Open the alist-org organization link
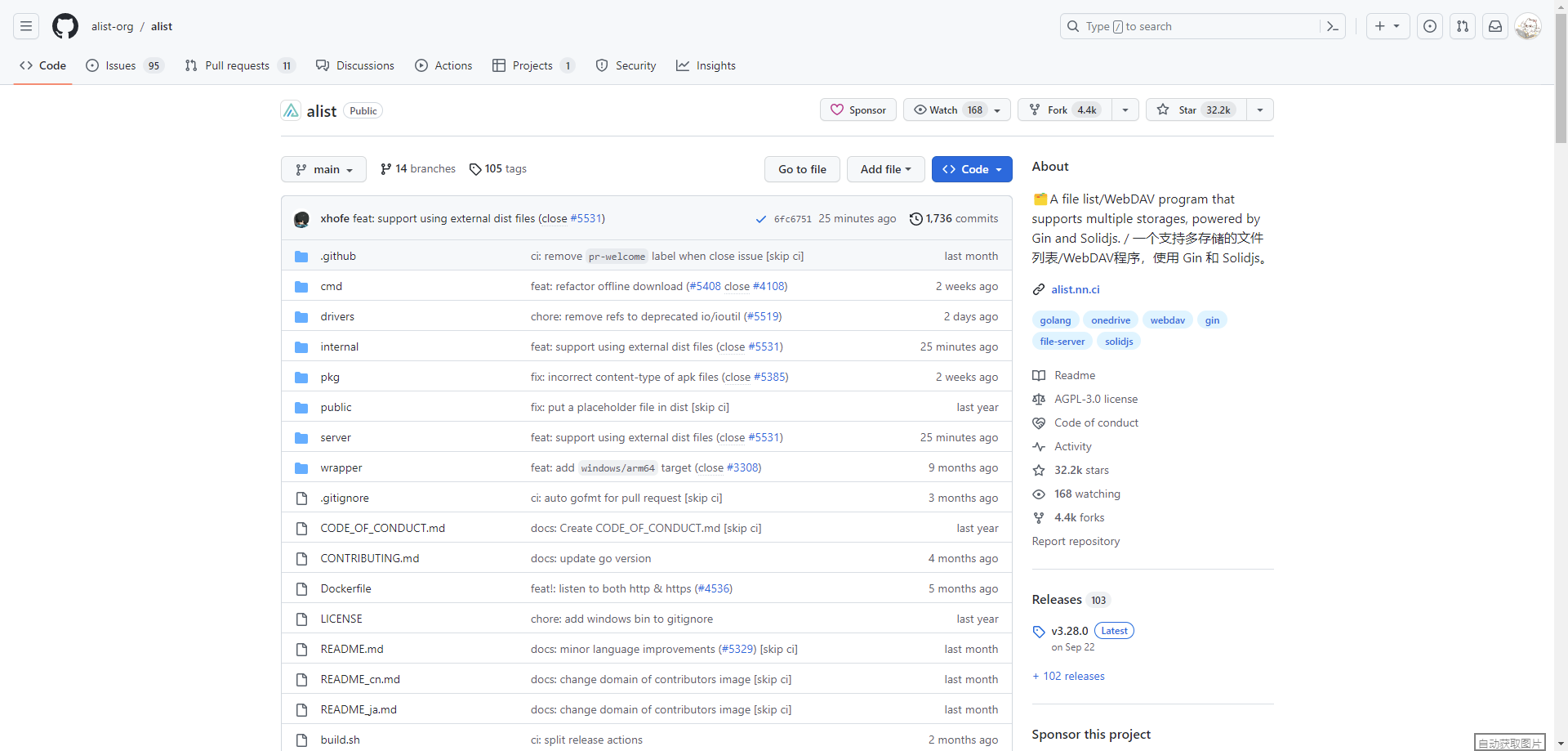 tap(112, 26)
